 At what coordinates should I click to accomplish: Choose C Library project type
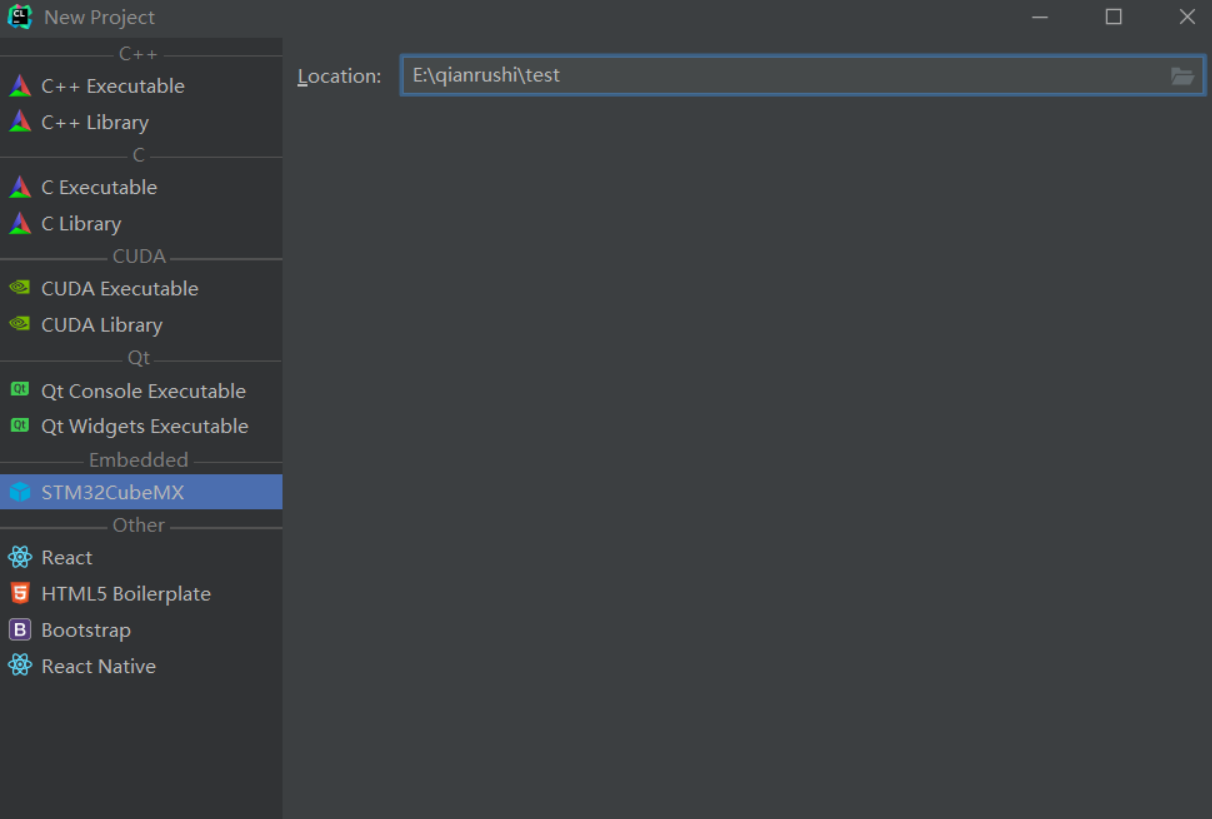[141, 223]
